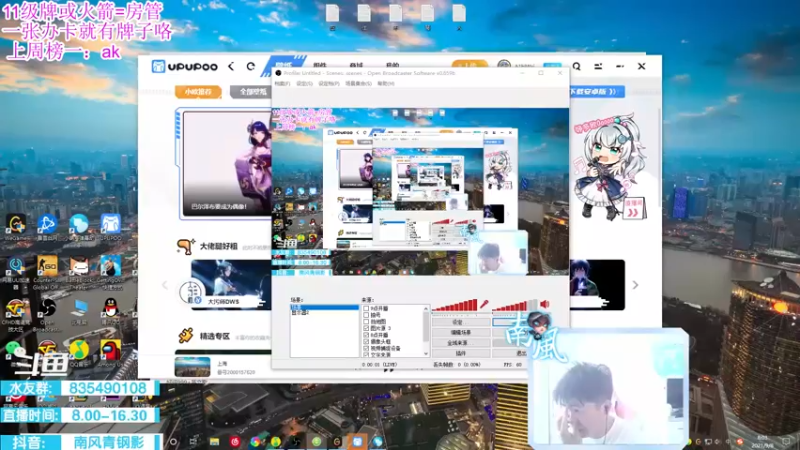Click taskbar NetEase Music red icon
This screenshot has height=450, width=800.
coord(235,442)
